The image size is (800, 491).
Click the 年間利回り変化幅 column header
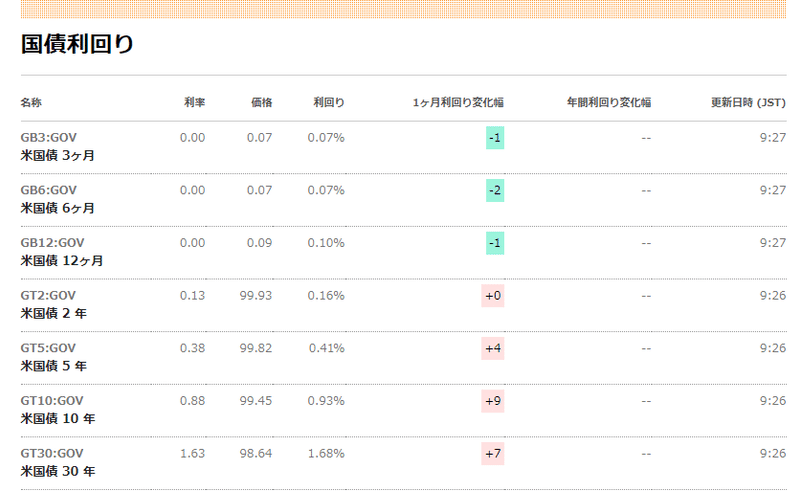609,102
